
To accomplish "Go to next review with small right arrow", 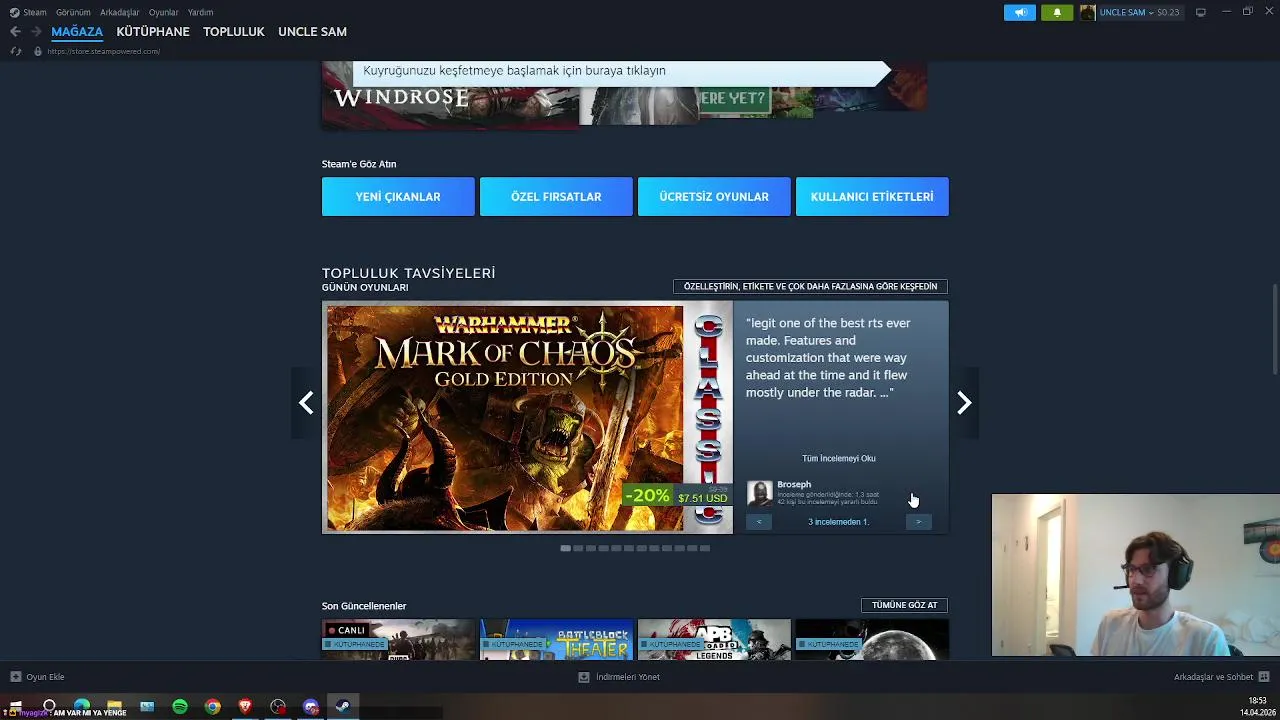I will click(x=918, y=522).
